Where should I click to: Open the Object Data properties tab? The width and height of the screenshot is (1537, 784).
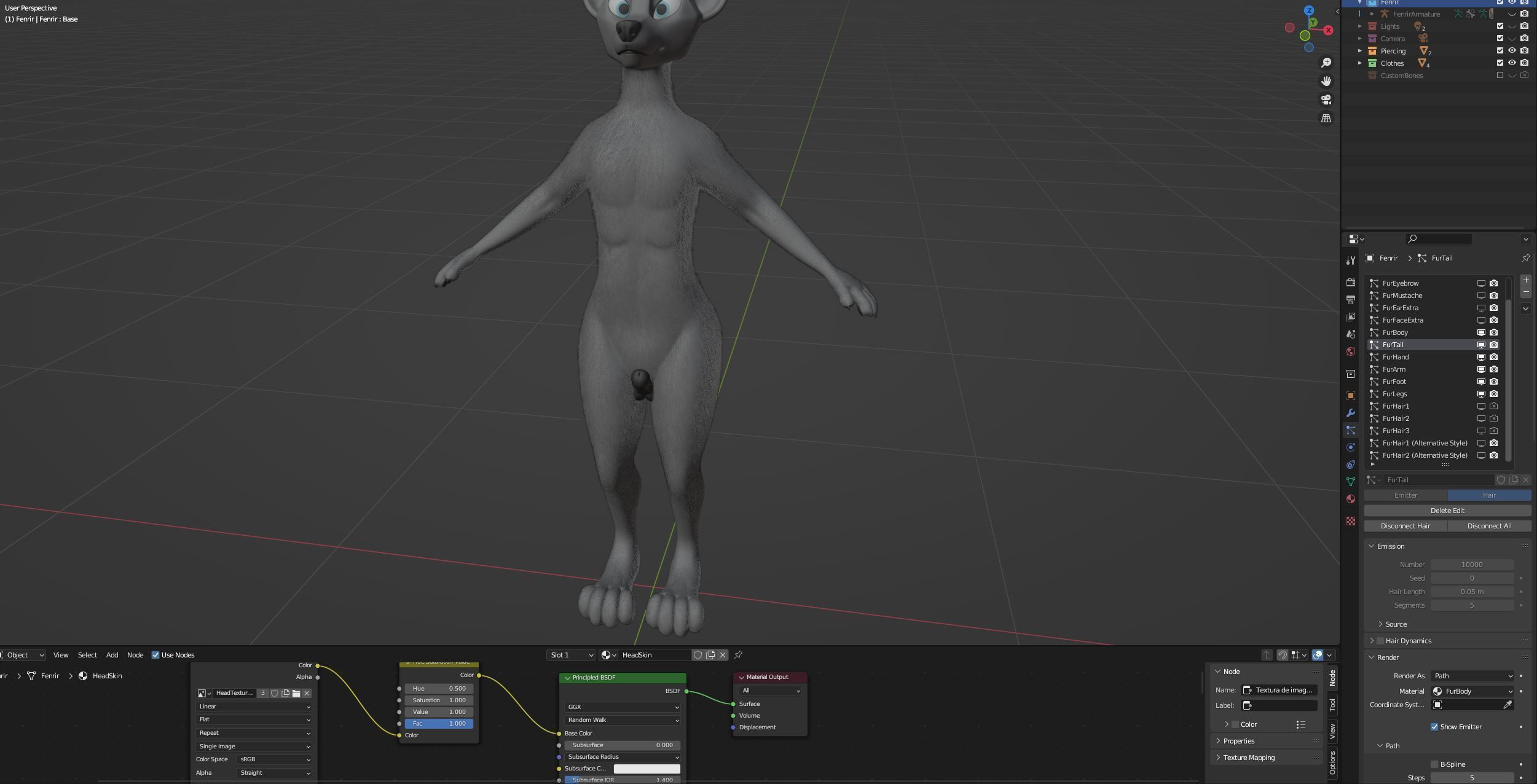(1350, 482)
